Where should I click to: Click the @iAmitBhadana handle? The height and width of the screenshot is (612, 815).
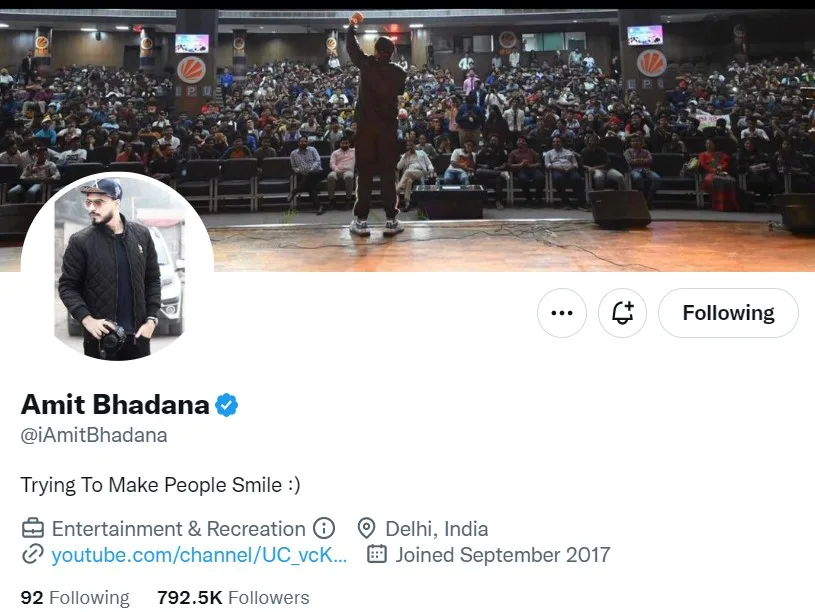(x=94, y=435)
